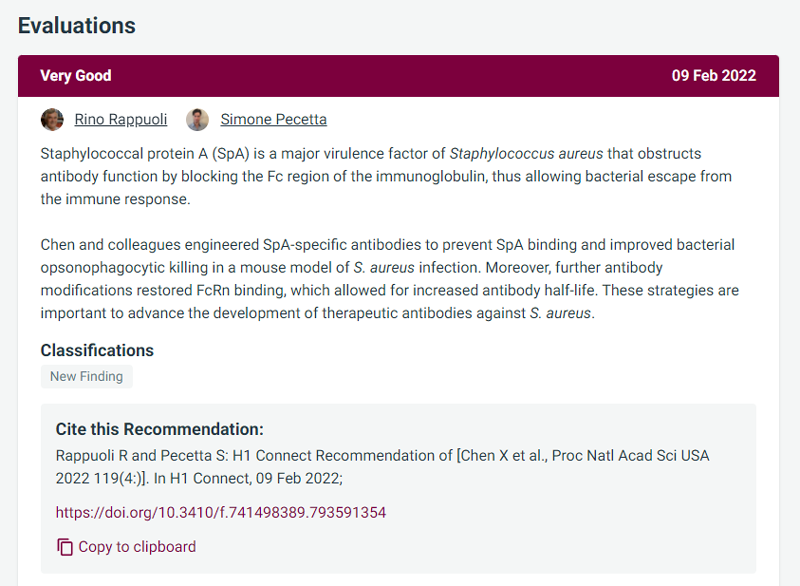800x586 pixels.
Task: Click the copy to clipboard icon
Action: coord(65,547)
